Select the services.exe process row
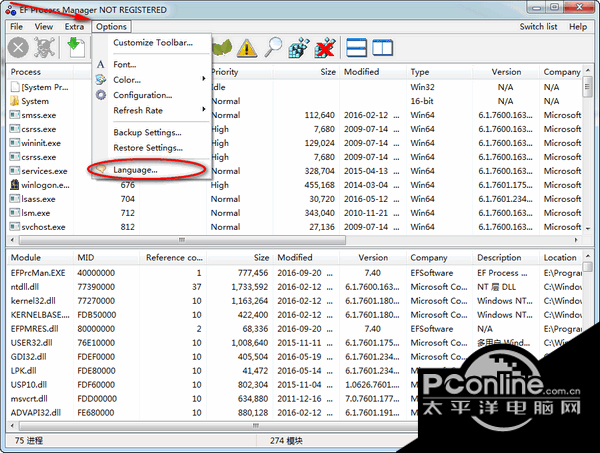 click(295, 171)
